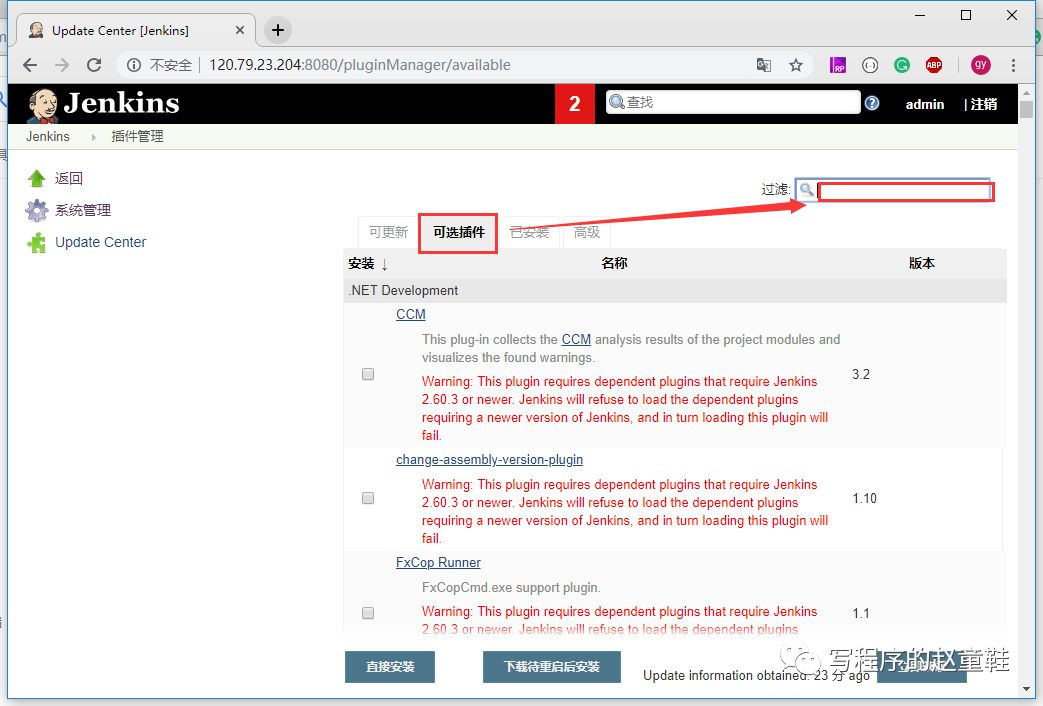1043x706 pixels.
Task: Click the extension icon with circular brackets
Action: (869, 65)
